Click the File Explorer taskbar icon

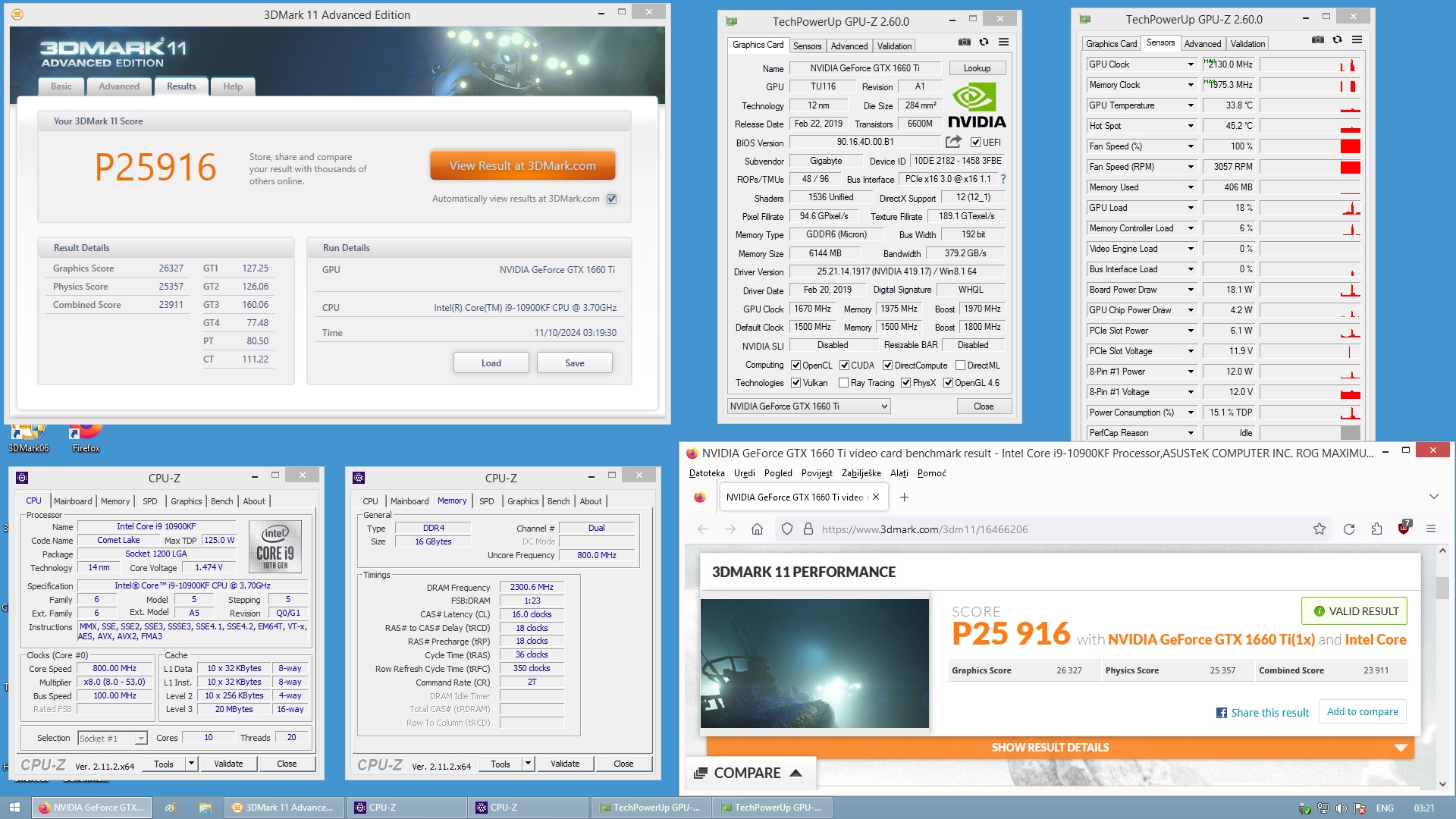[x=206, y=808]
